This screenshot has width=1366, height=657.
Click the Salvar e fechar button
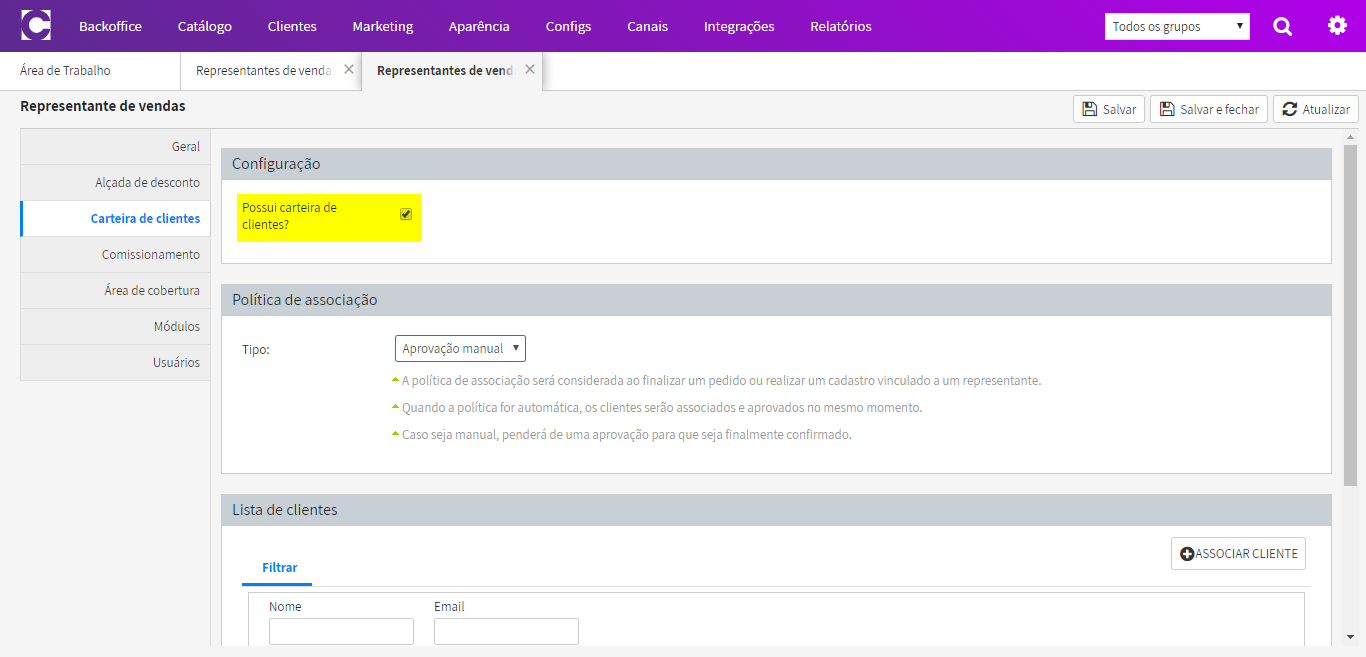click(1209, 109)
